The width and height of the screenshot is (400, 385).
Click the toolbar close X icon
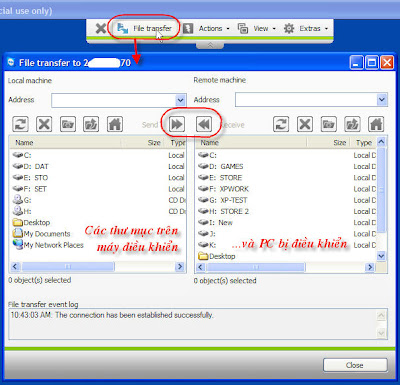coord(100,28)
